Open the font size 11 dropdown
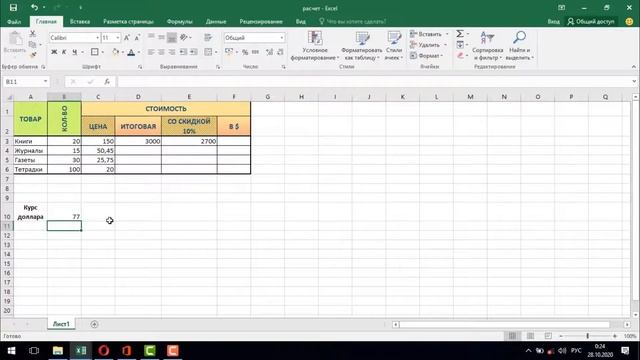Screen dimensions: 640x360 [118, 38]
